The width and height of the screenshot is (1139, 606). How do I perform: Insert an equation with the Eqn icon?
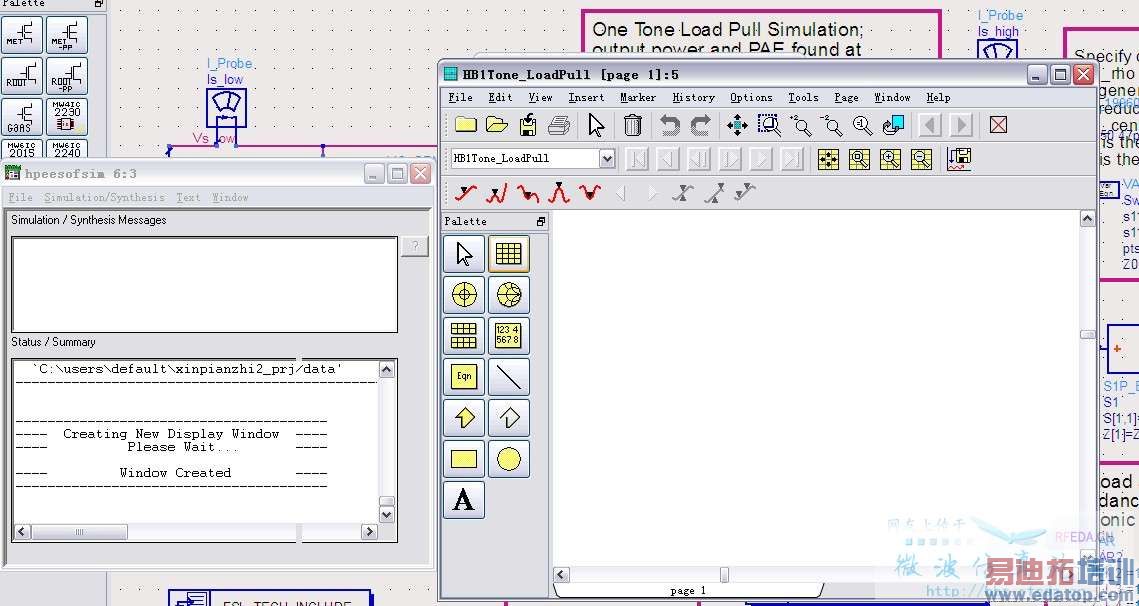(x=463, y=376)
